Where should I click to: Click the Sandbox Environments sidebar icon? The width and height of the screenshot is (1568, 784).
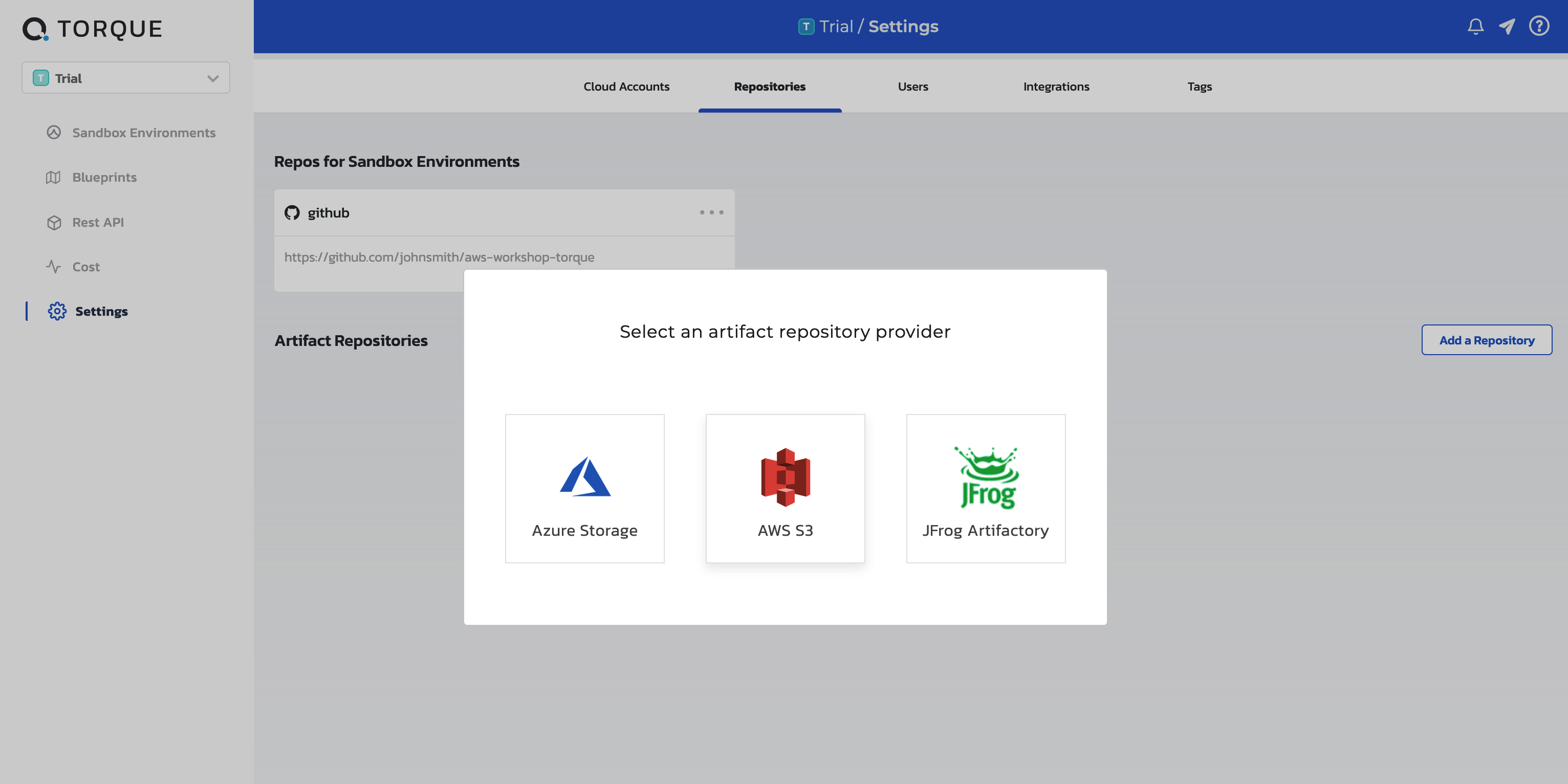(x=54, y=132)
